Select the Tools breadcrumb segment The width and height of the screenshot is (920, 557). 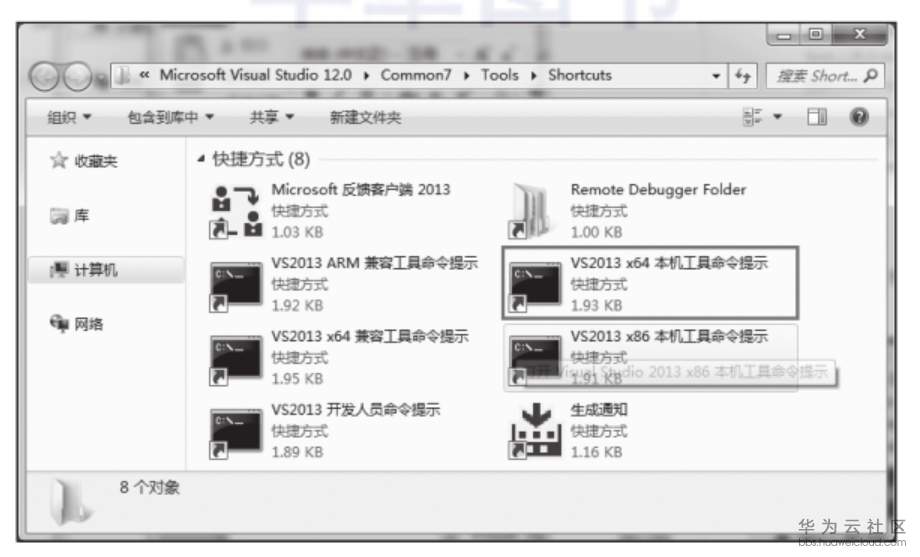pyautogui.click(x=500, y=75)
